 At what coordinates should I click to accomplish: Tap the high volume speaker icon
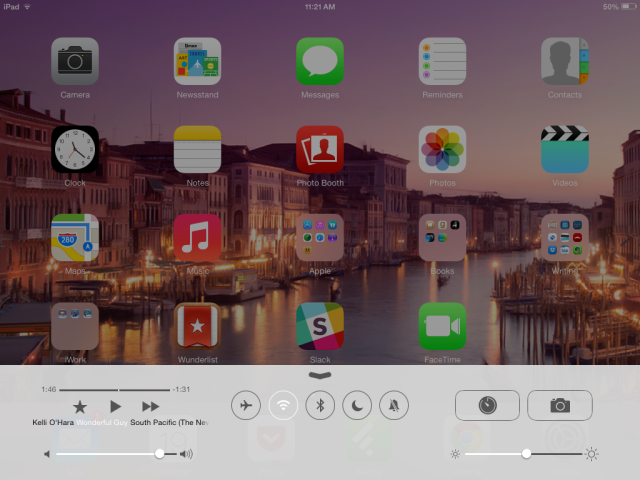tap(186, 454)
